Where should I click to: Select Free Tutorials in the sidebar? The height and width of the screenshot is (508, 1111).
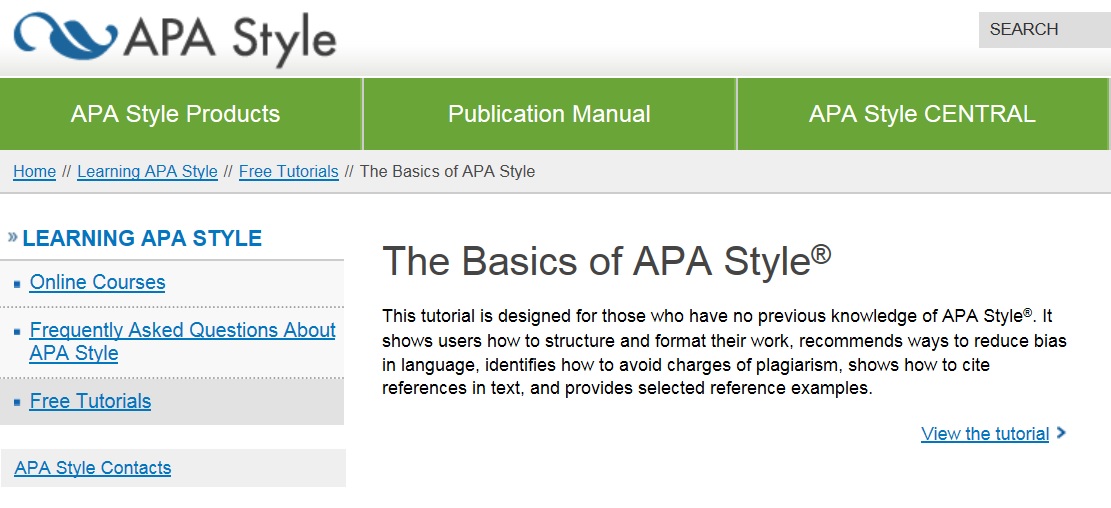[x=90, y=401]
